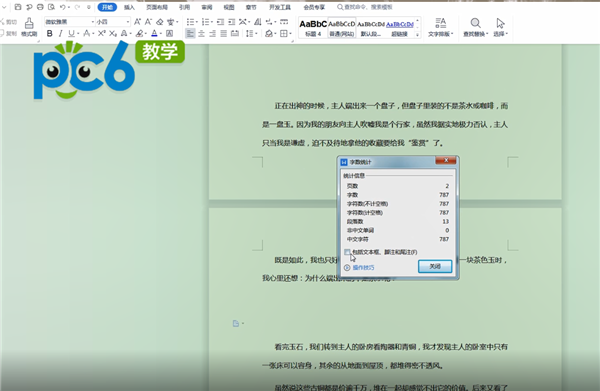Click the Save icon in quick access toolbar
Screen dimensions: 600x391
tap(18, 7)
